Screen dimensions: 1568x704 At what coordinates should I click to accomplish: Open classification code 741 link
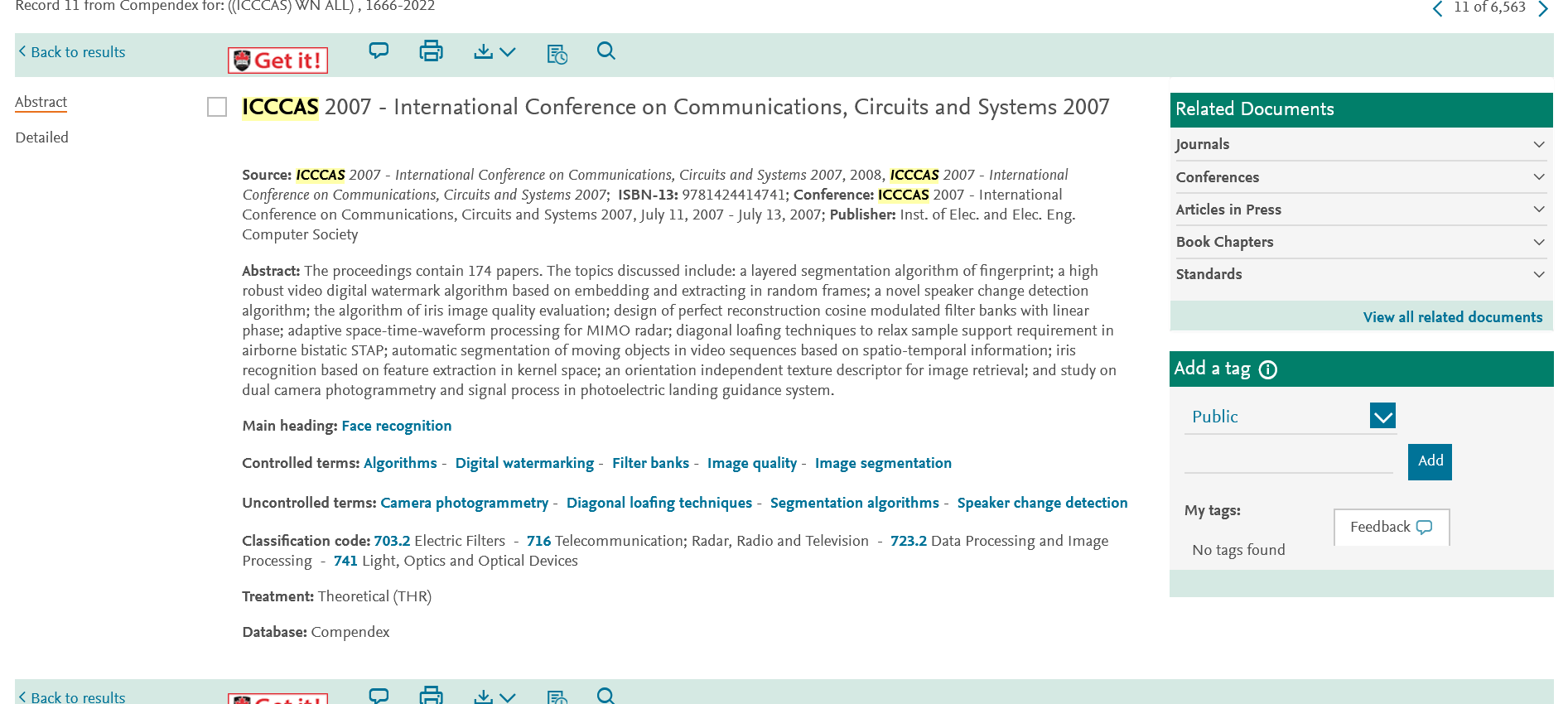click(x=345, y=561)
